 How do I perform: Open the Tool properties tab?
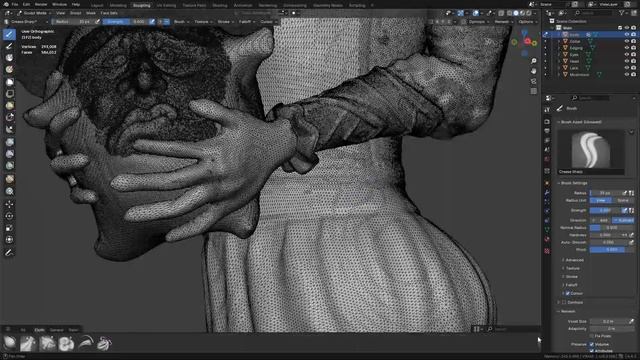tap(547, 110)
